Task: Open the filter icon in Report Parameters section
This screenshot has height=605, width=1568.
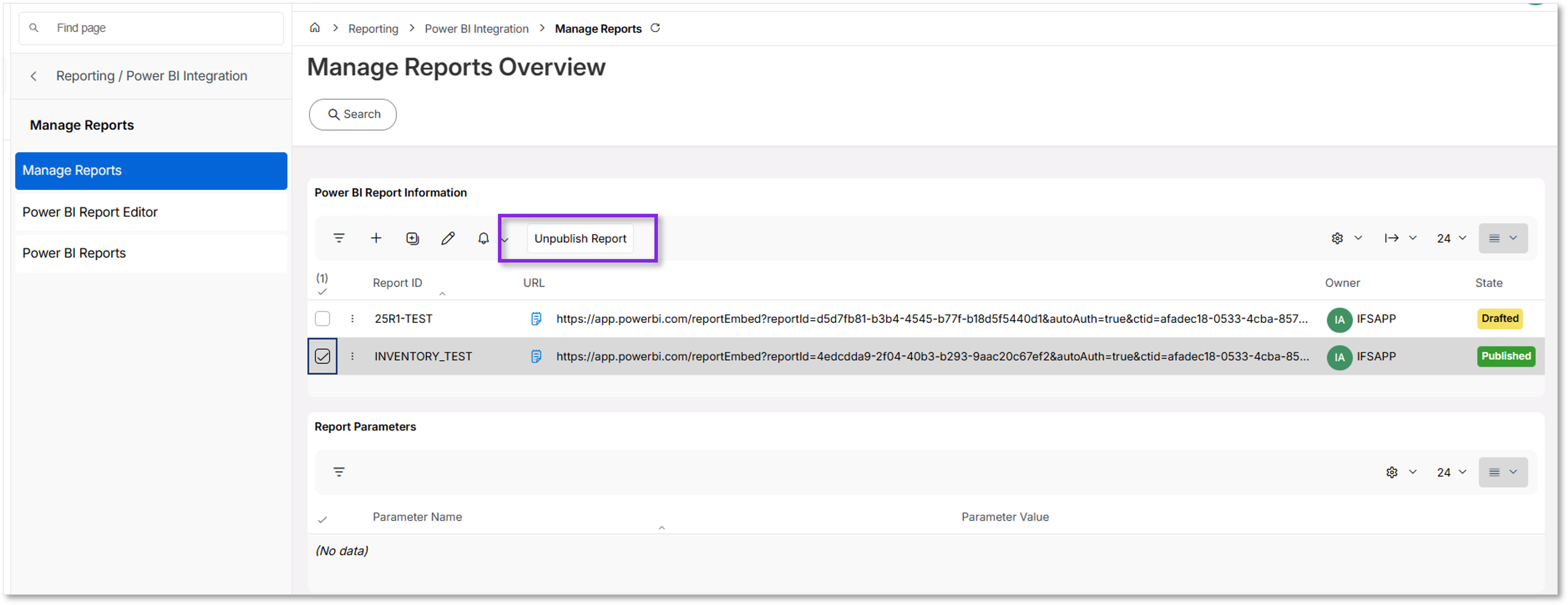Action: pos(338,471)
